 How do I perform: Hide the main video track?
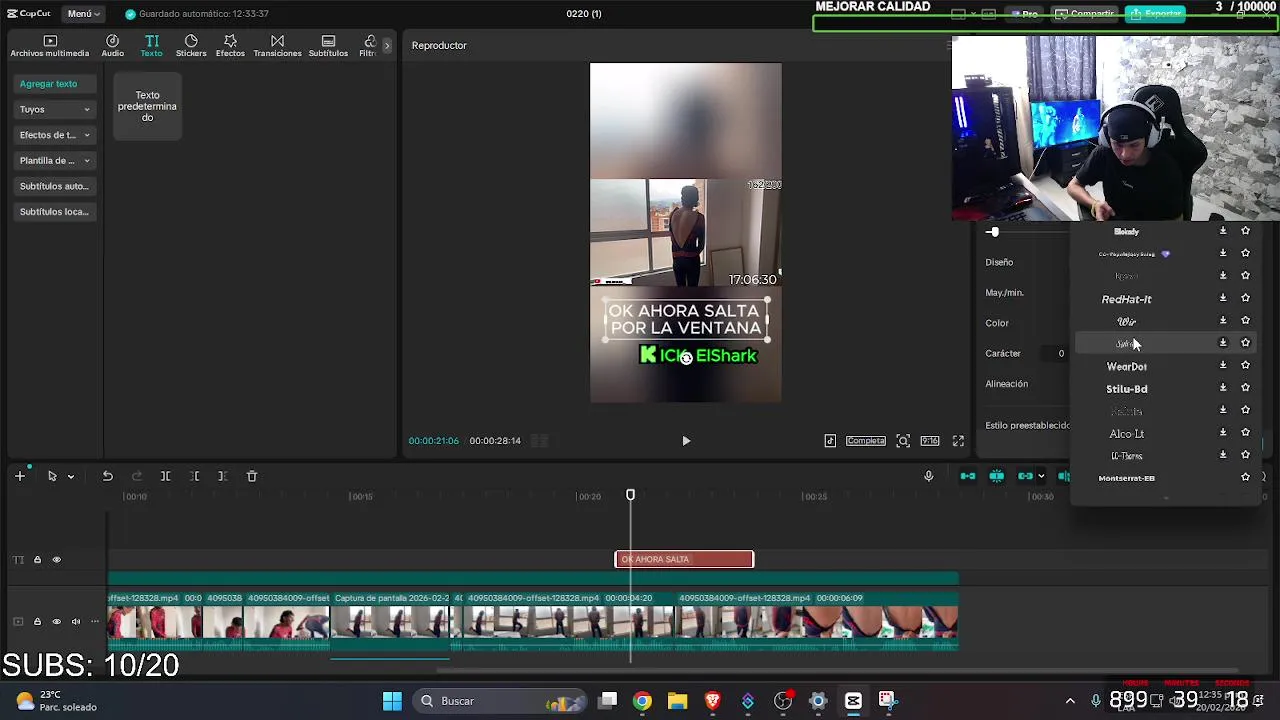(x=56, y=622)
